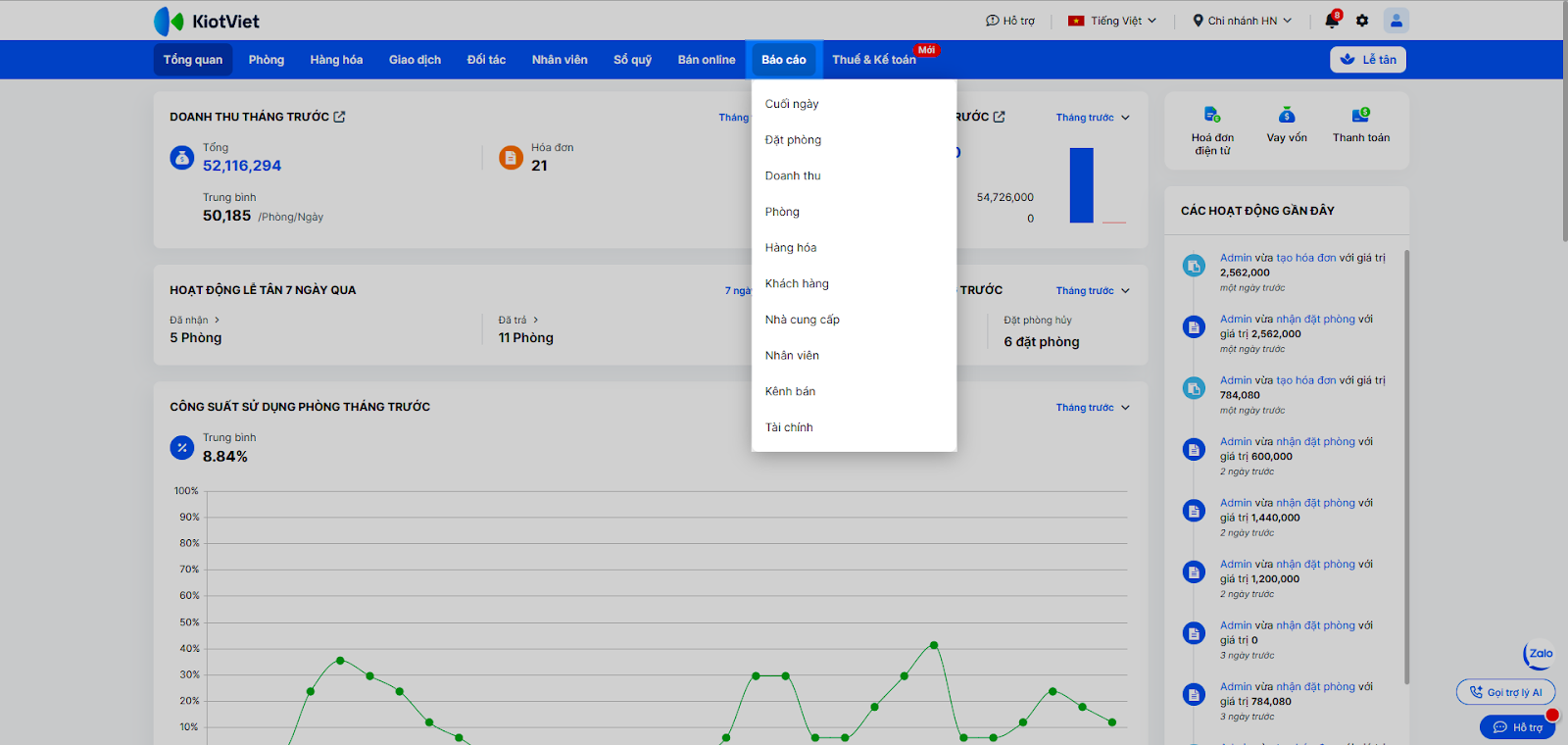
Task: Click Admin link in 784,080 invoice activity
Action: coord(1236,380)
